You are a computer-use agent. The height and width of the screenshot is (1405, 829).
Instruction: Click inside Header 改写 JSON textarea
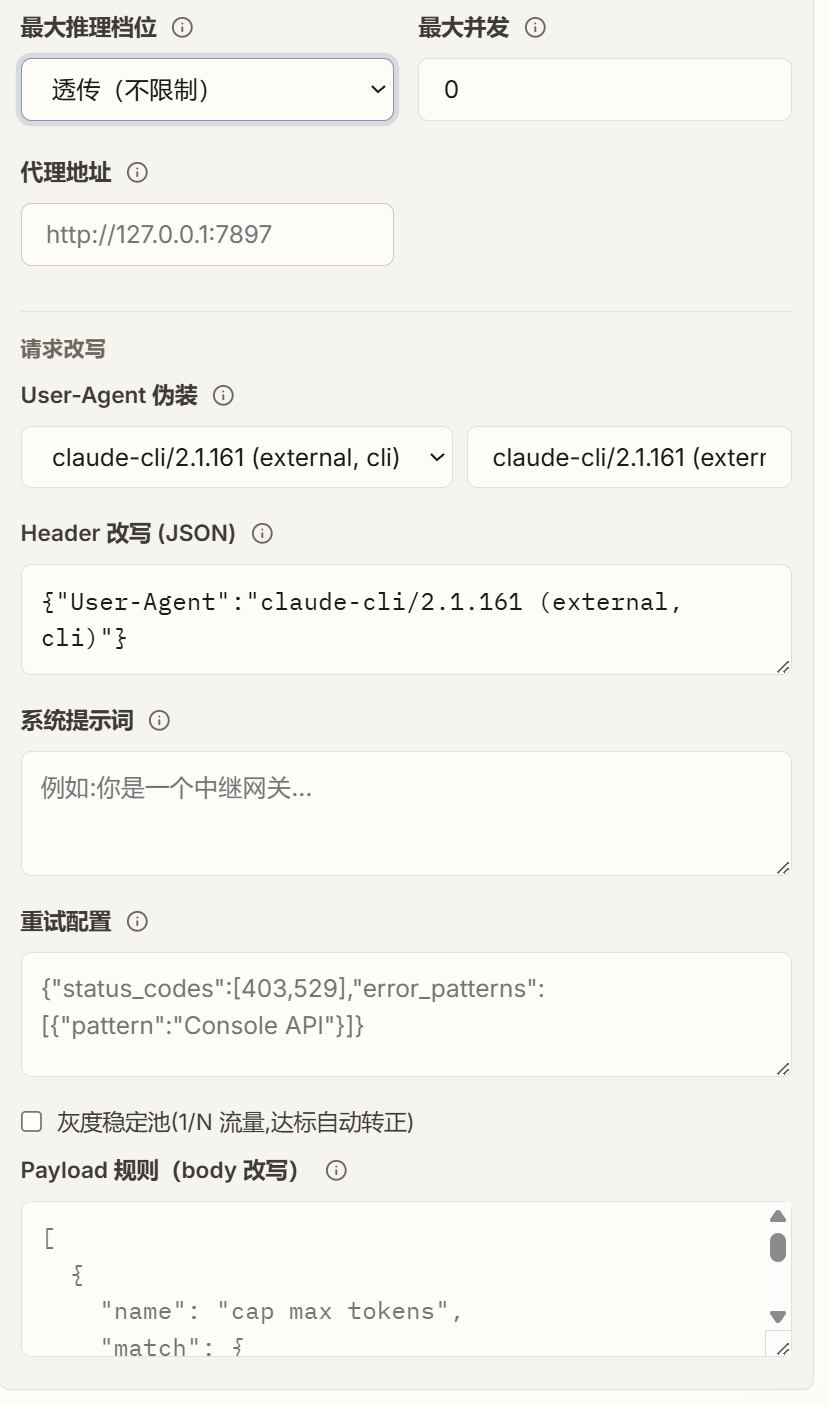click(x=406, y=619)
